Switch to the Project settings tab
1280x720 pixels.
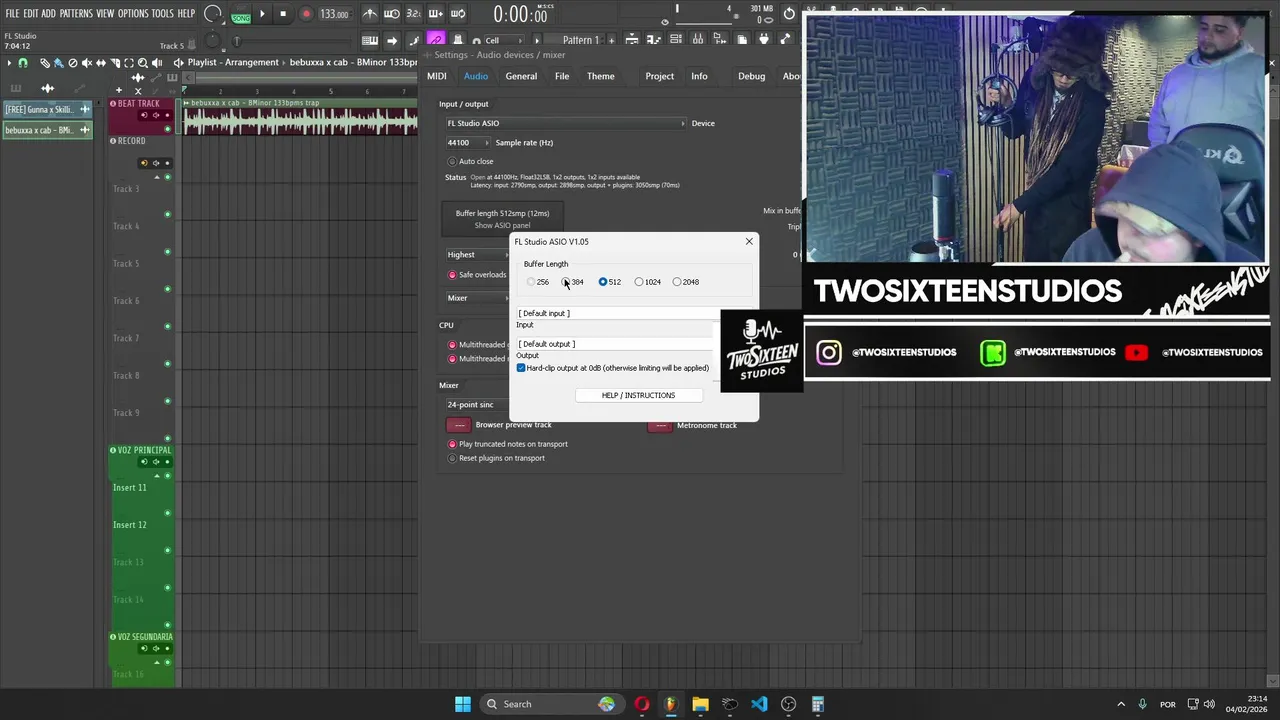pyautogui.click(x=659, y=76)
